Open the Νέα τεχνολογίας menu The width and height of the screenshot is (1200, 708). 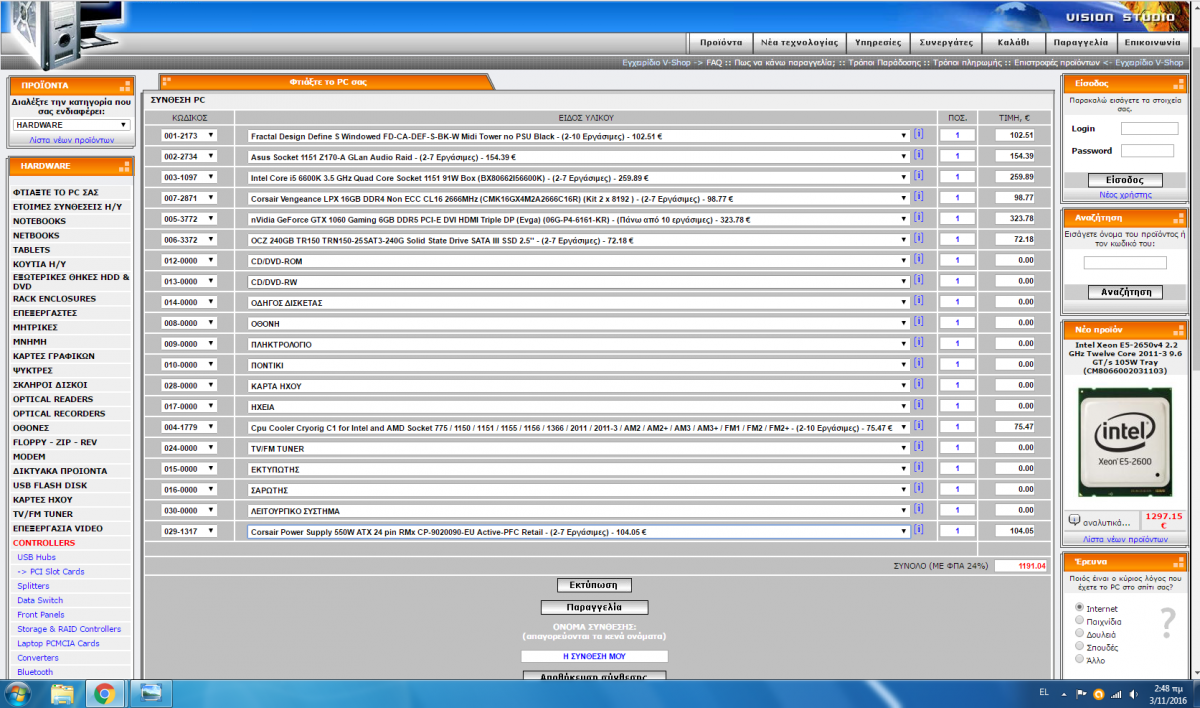[x=798, y=43]
